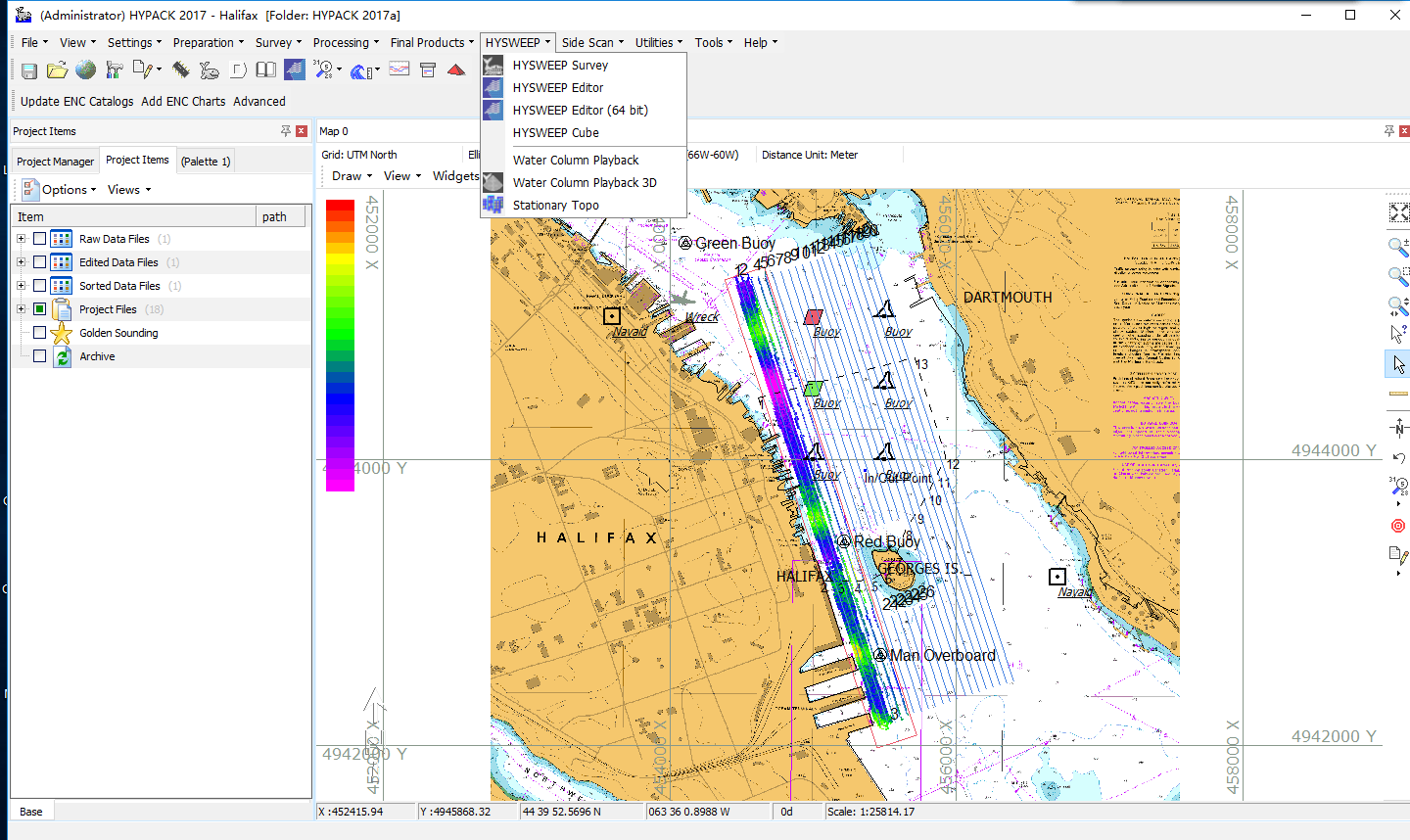Toggle the Edited Data Files checkbox

pyautogui.click(x=39, y=262)
